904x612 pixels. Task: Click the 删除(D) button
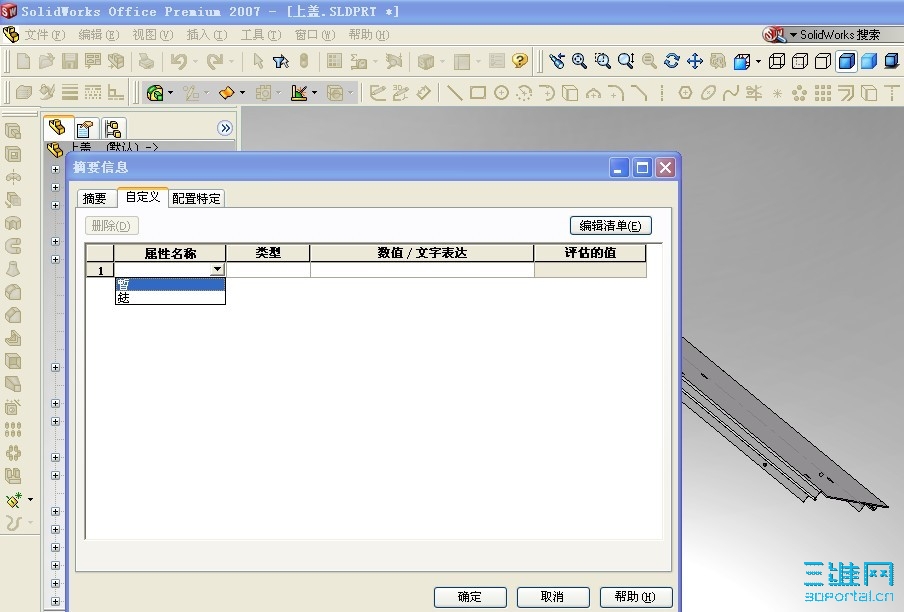pyautogui.click(x=111, y=225)
